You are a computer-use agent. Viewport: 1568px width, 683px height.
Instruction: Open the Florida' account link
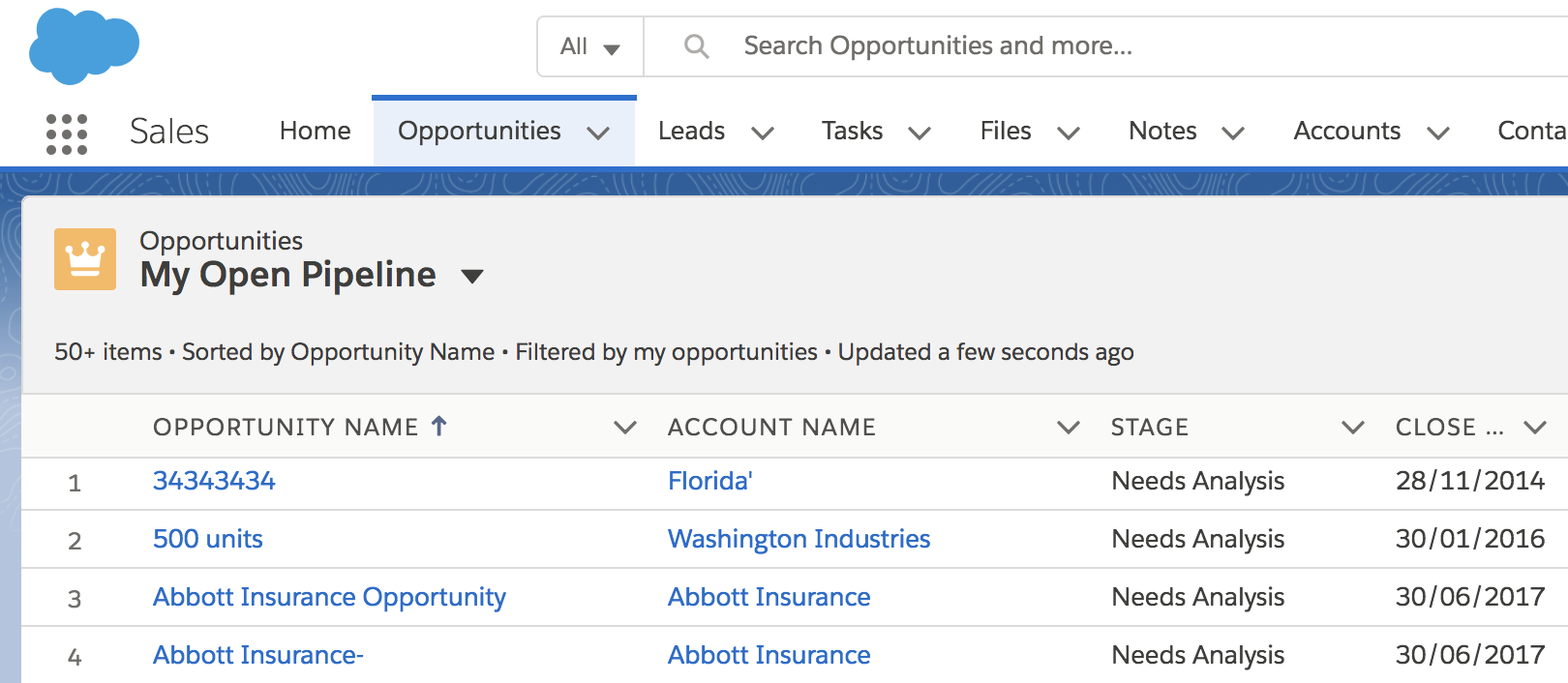(710, 481)
